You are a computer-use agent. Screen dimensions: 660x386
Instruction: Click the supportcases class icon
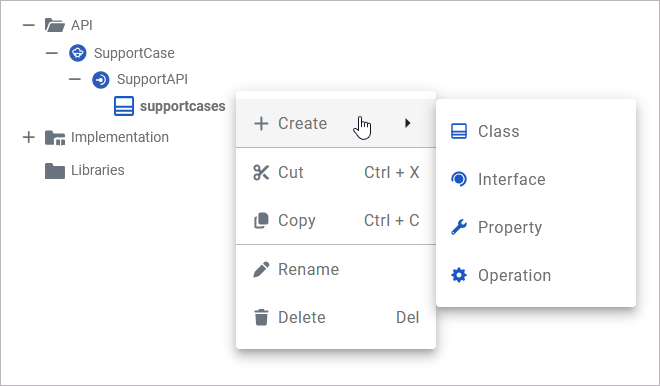[x=124, y=106]
